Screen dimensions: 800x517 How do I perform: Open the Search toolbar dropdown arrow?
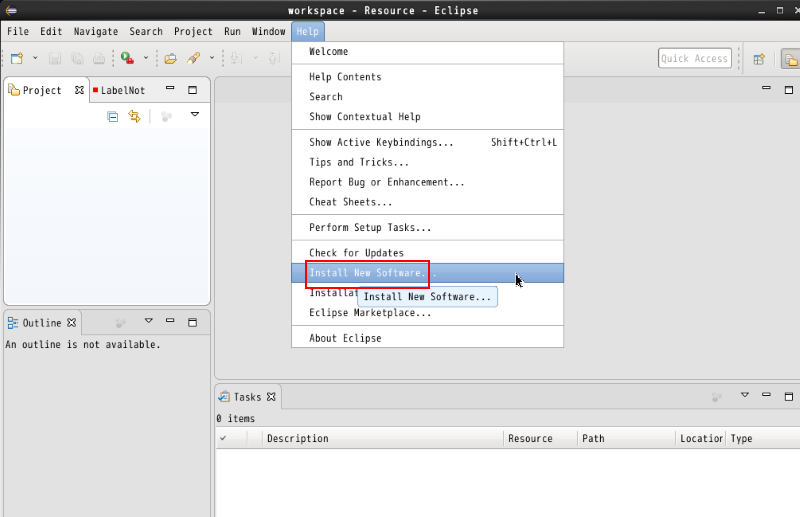tap(212, 58)
